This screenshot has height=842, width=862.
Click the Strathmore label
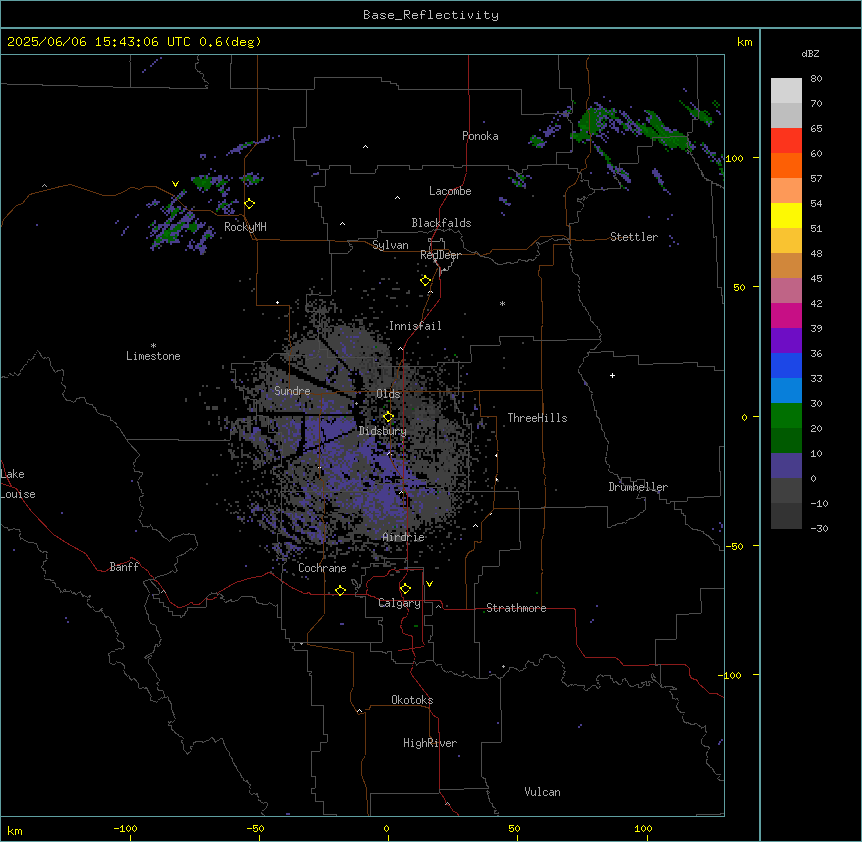[516, 608]
